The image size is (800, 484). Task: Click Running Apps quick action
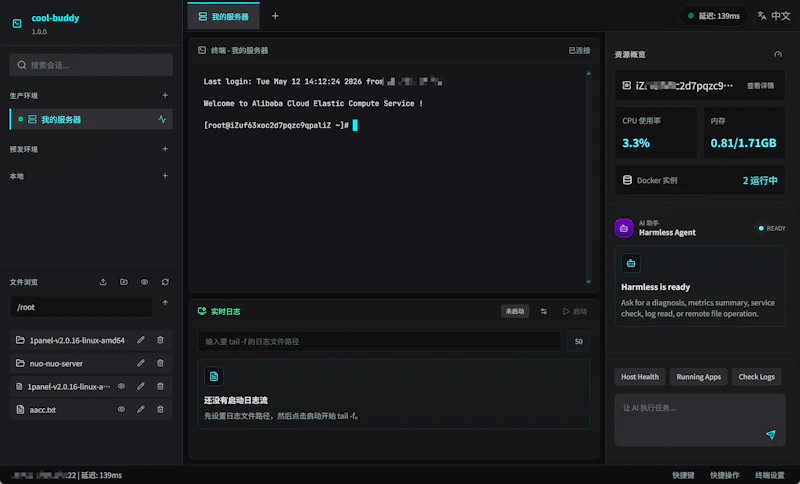(x=698, y=377)
